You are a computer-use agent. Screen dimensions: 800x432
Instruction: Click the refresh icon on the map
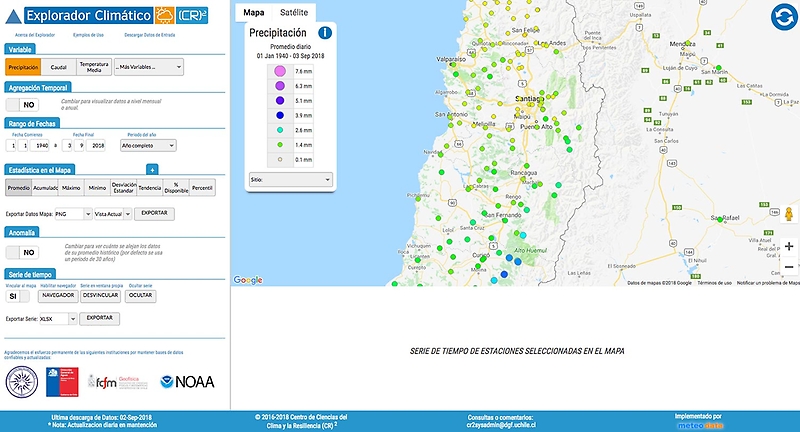point(782,18)
